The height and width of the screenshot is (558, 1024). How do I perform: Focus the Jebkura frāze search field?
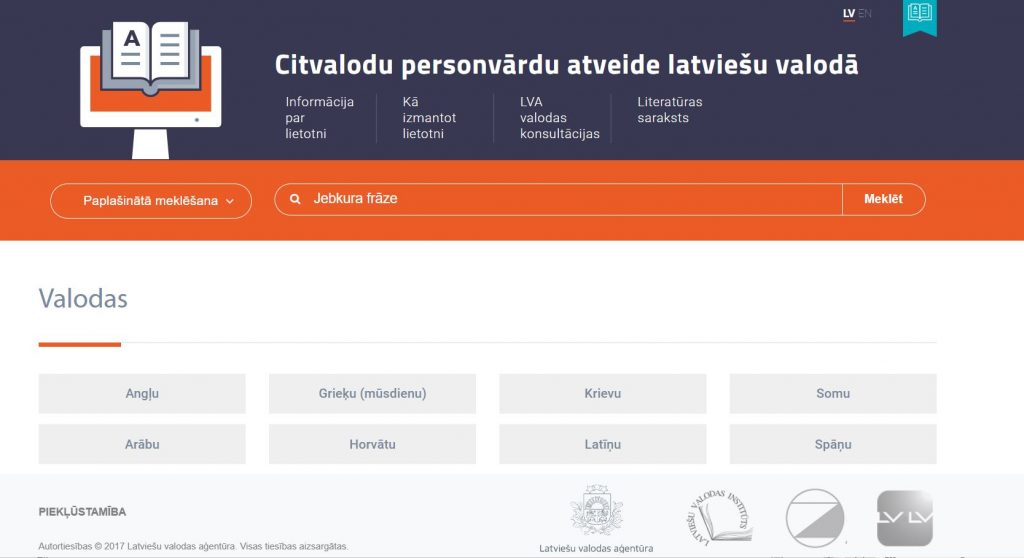570,200
